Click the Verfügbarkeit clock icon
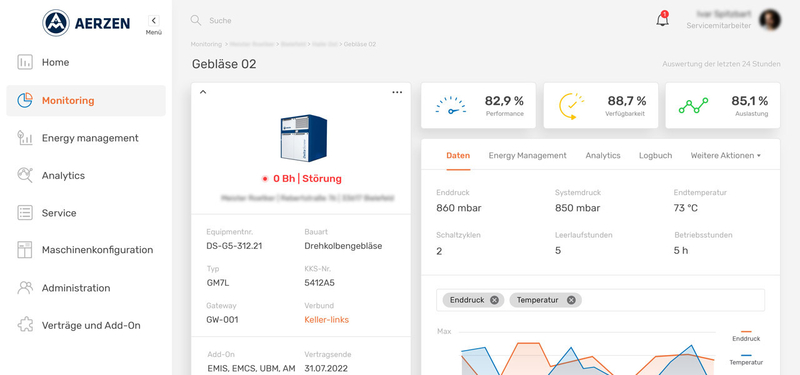 click(x=571, y=106)
